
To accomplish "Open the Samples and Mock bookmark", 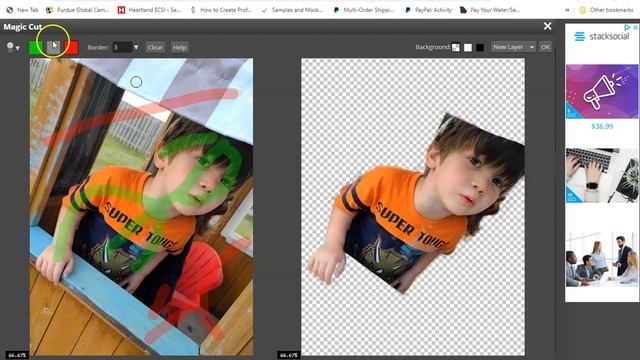I will click(x=292, y=10).
